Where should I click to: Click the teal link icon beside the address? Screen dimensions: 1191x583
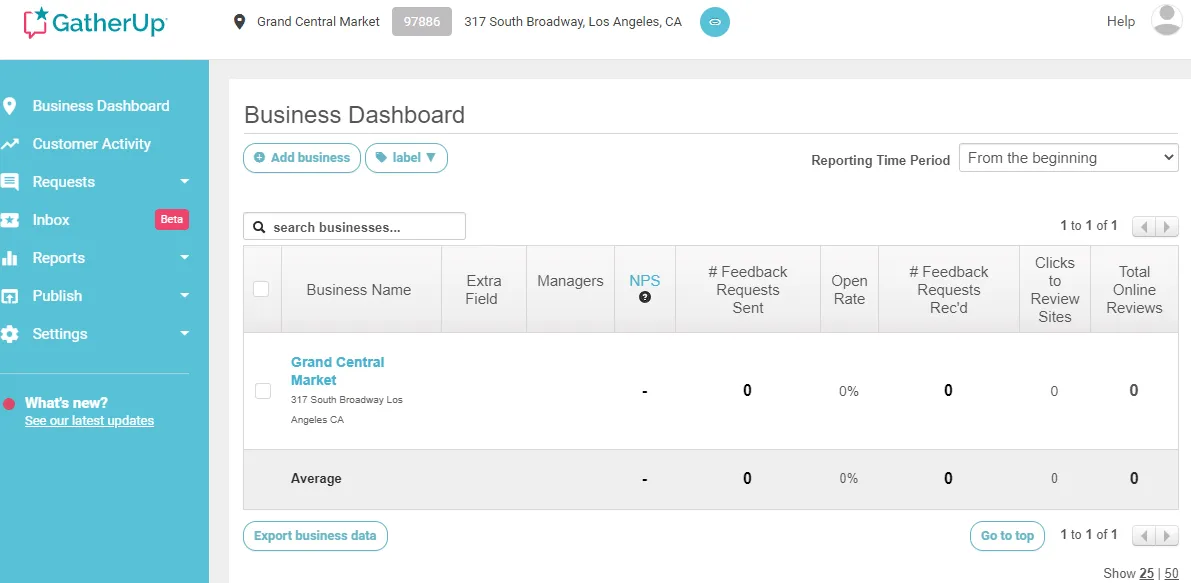pyautogui.click(x=714, y=22)
